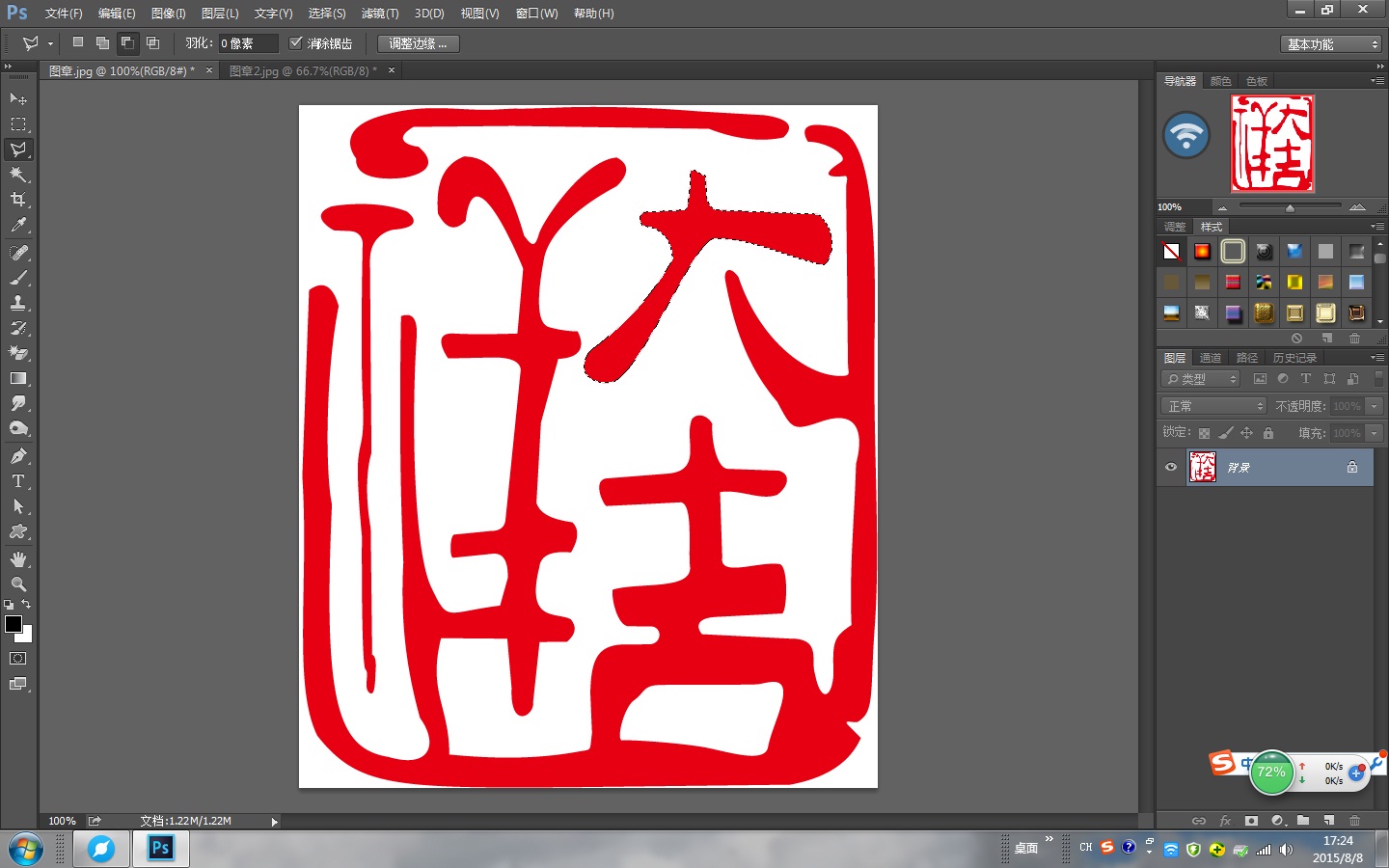Open the Layers panel options menu
The width and height of the screenshot is (1389, 868).
click(1377, 358)
